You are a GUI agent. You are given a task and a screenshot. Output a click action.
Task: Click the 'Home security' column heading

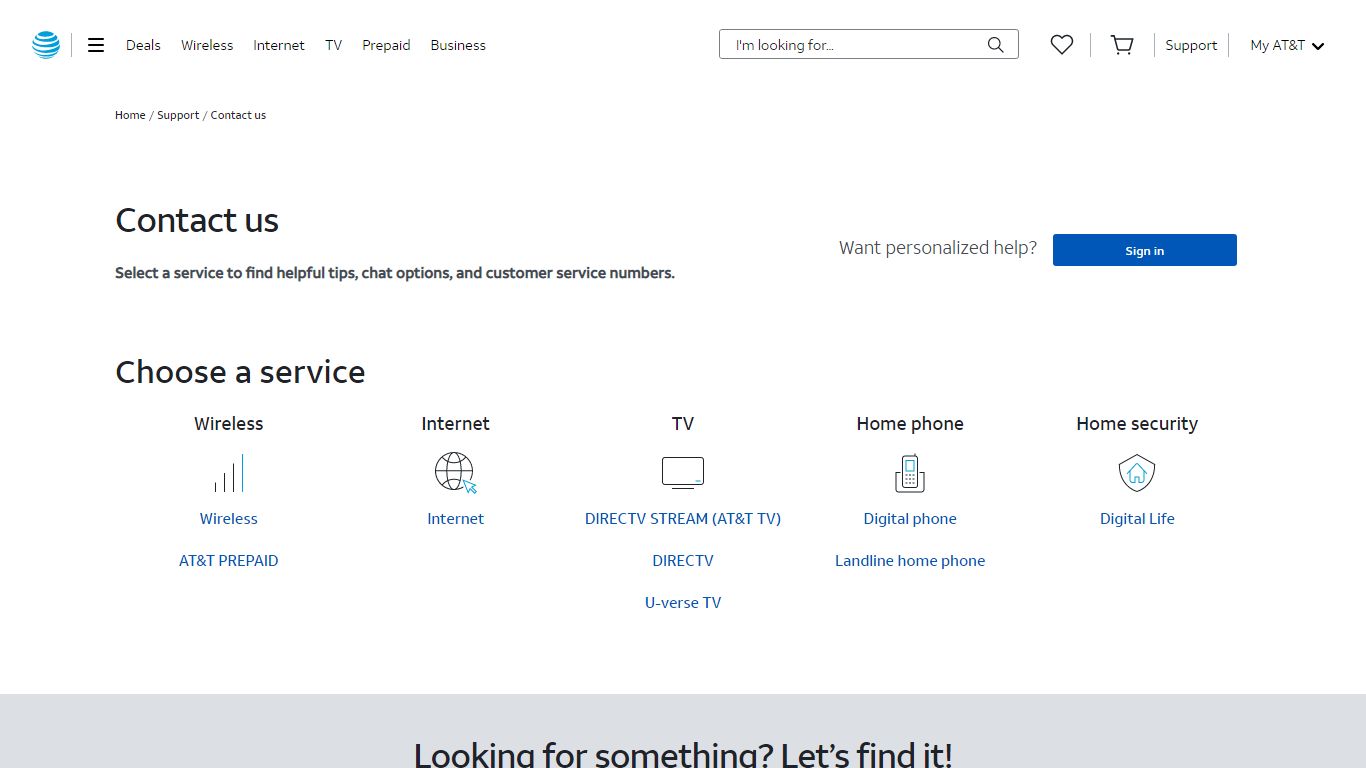point(1137,424)
